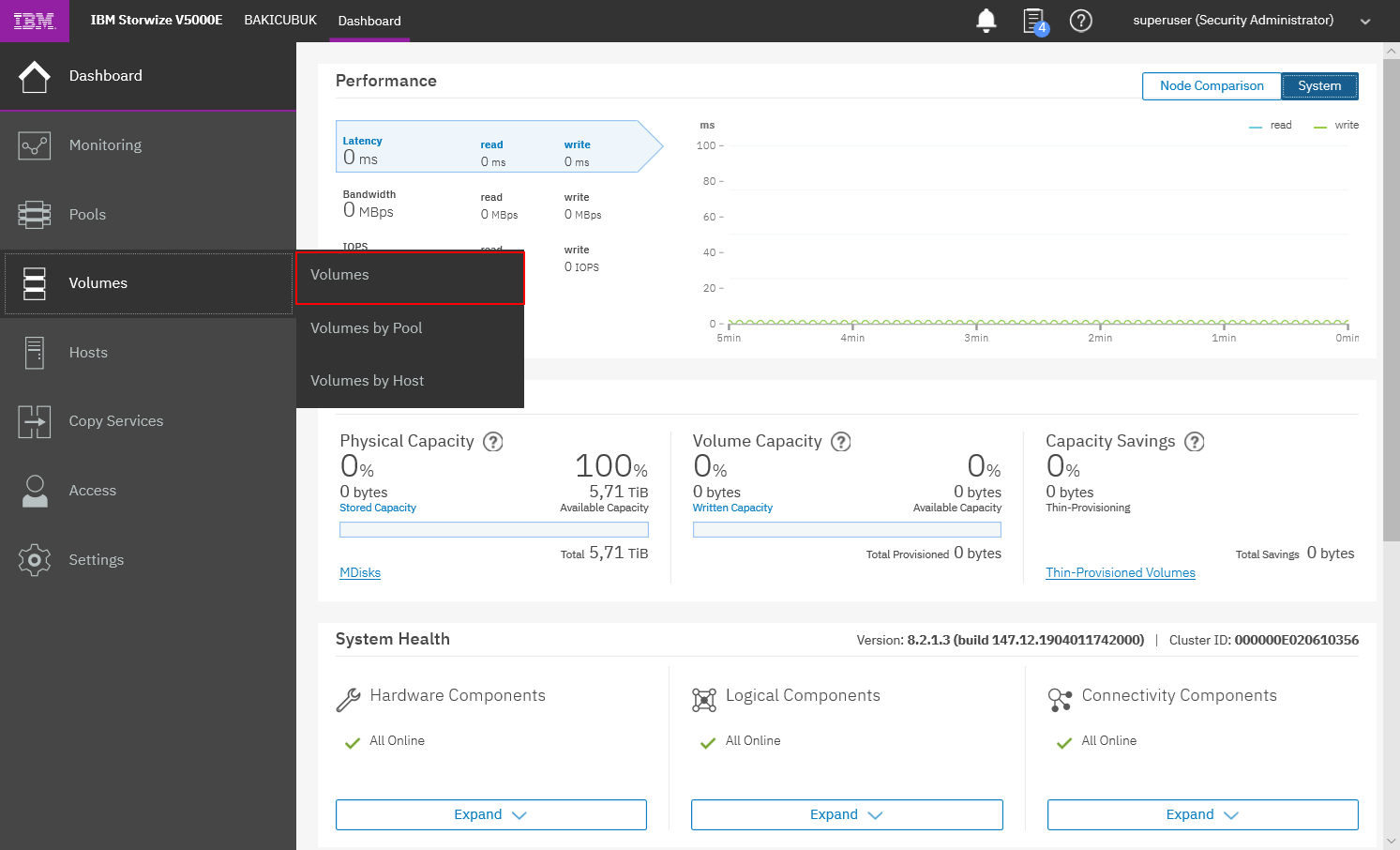Click IBM Storwize V5000E product name
1400x850 pixels.
(x=157, y=20)
